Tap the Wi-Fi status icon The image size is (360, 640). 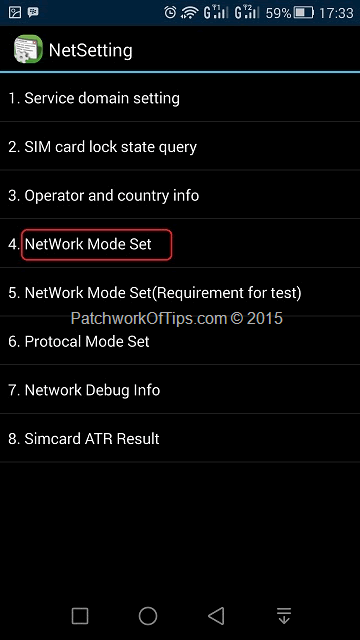[x=189, y=13]
